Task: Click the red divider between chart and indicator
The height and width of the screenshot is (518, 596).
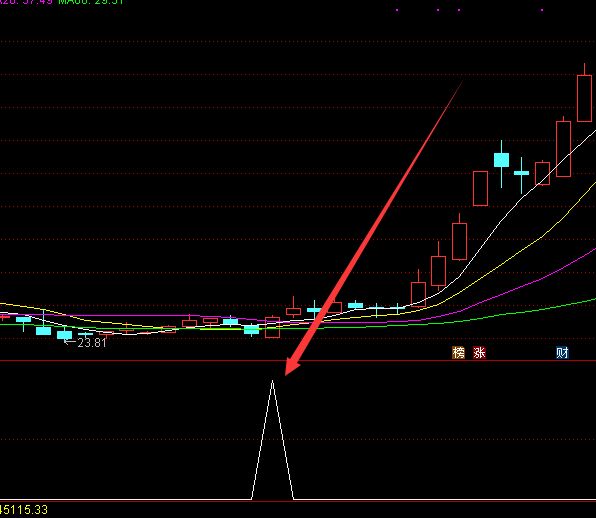Action: (x=298, y=361)
